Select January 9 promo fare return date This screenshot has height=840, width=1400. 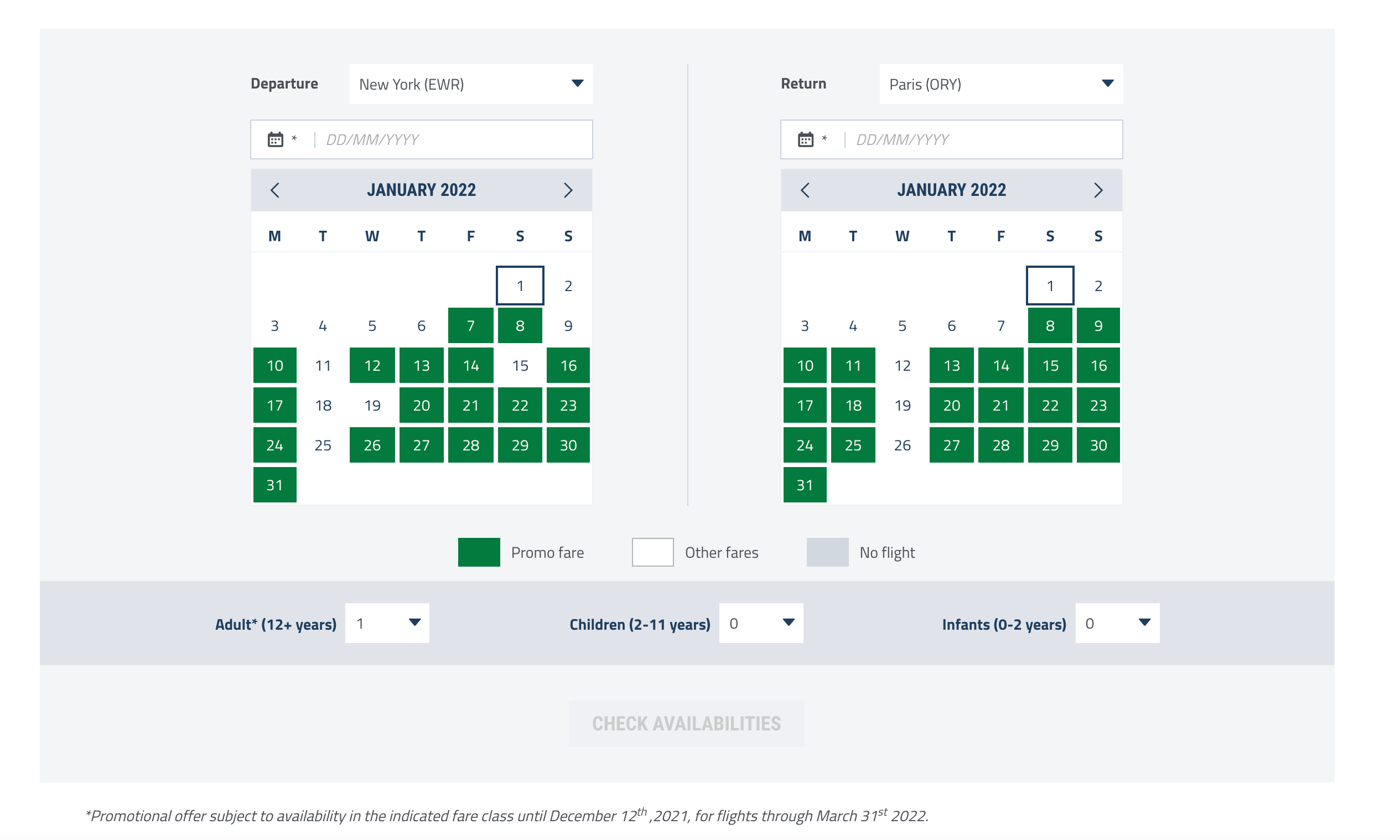[1098, 325]
